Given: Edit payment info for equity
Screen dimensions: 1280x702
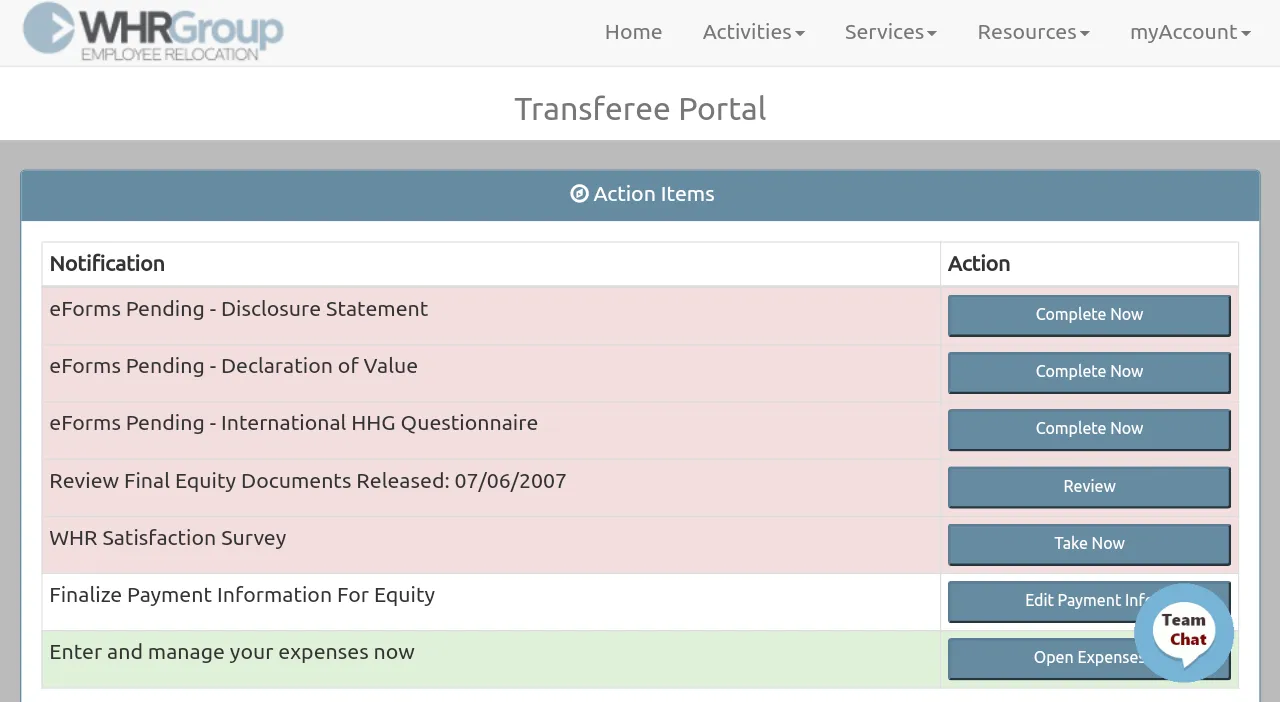Looking at the screenshot, I should click(x=1089, y=601).
